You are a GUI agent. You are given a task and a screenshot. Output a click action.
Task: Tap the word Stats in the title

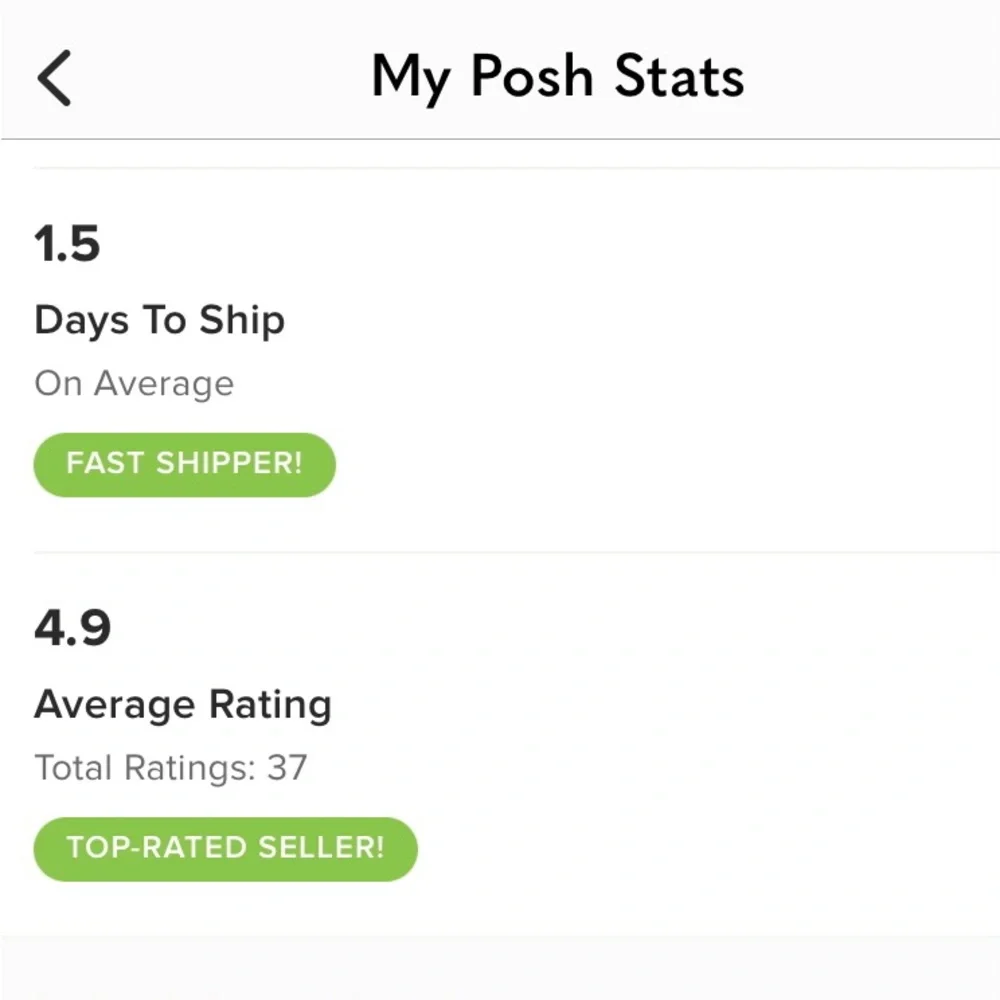point(679,78)
